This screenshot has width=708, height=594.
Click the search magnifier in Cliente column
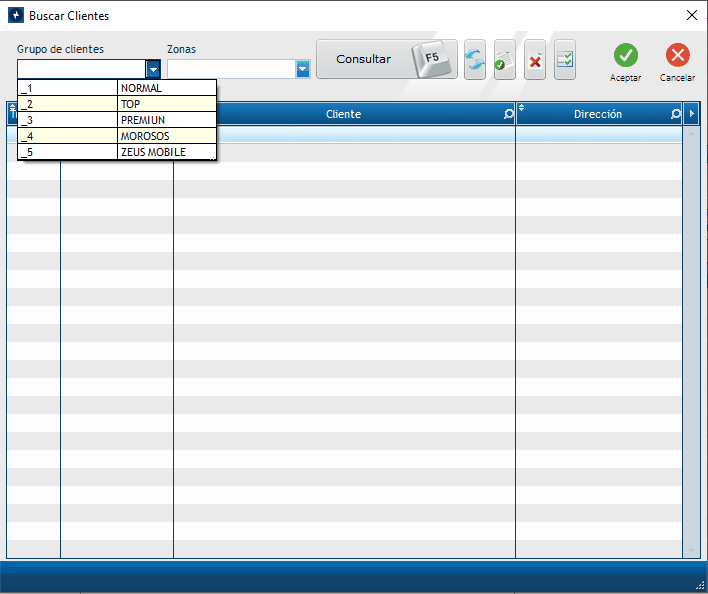pyautogui.click(x=508, y=114)
